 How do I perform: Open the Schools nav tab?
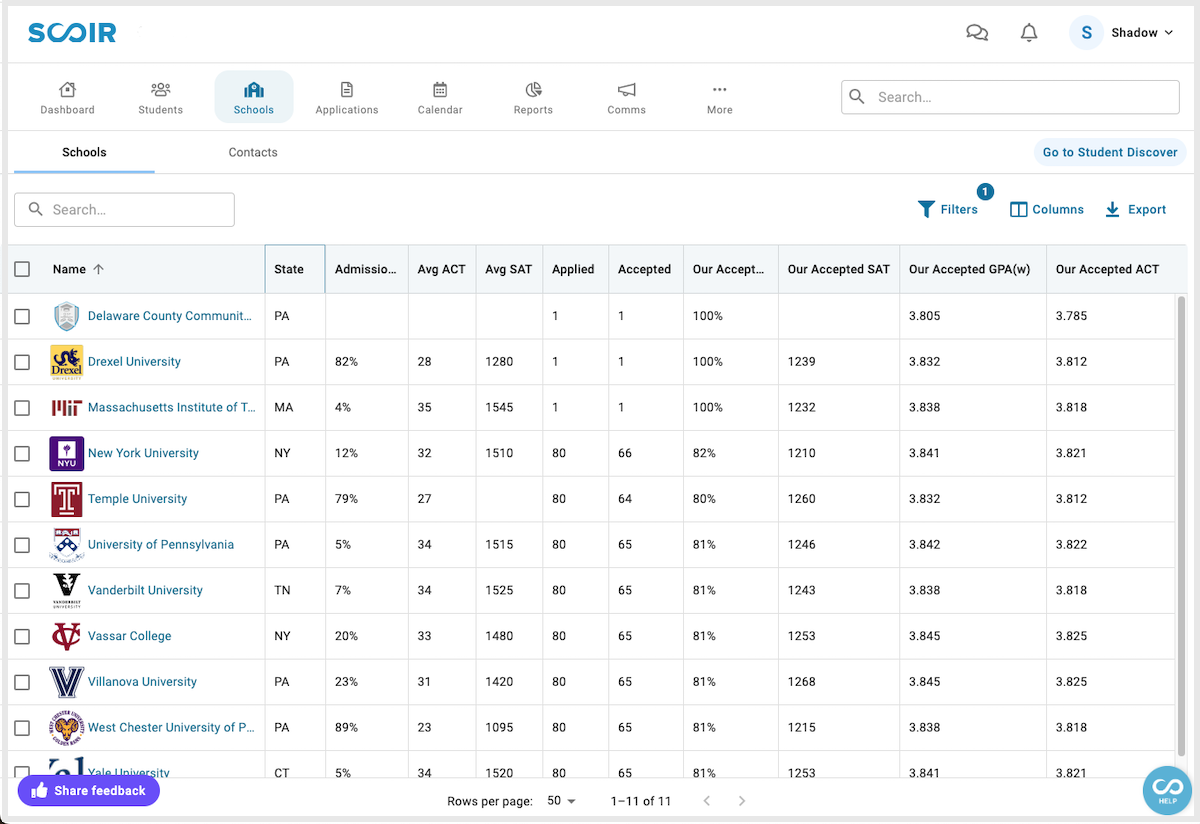click(x=254, y=98)
